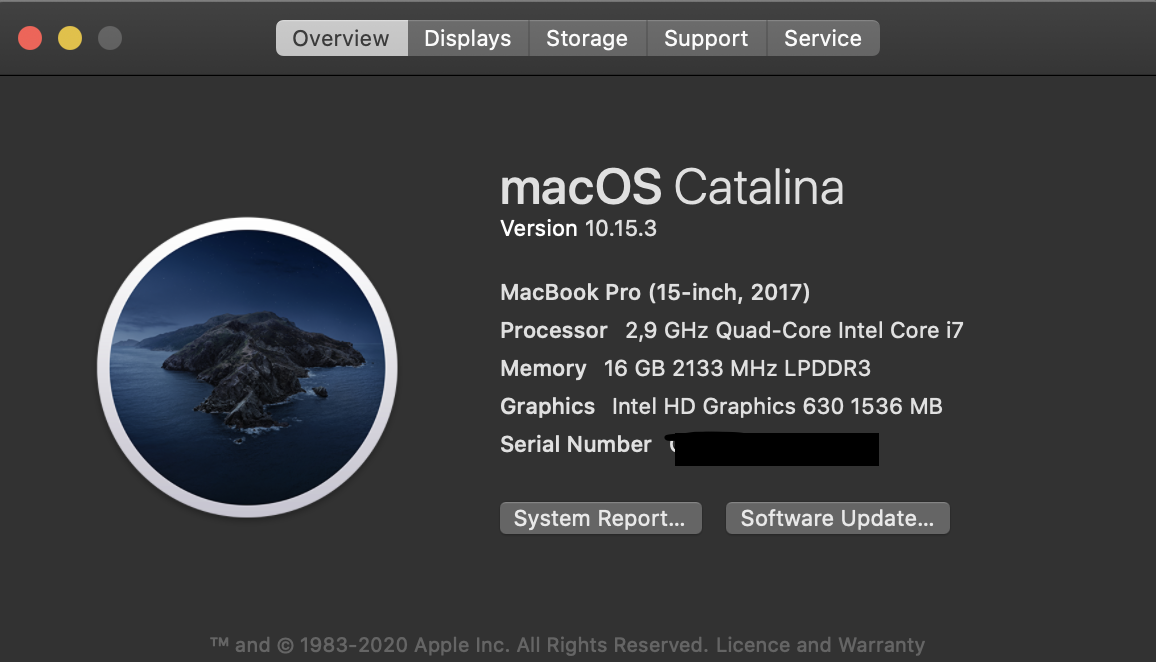Click the MacBook Pro model line
Image resolution: width=1156 pixels, height=662 pixels.
(x=654, y=292)
